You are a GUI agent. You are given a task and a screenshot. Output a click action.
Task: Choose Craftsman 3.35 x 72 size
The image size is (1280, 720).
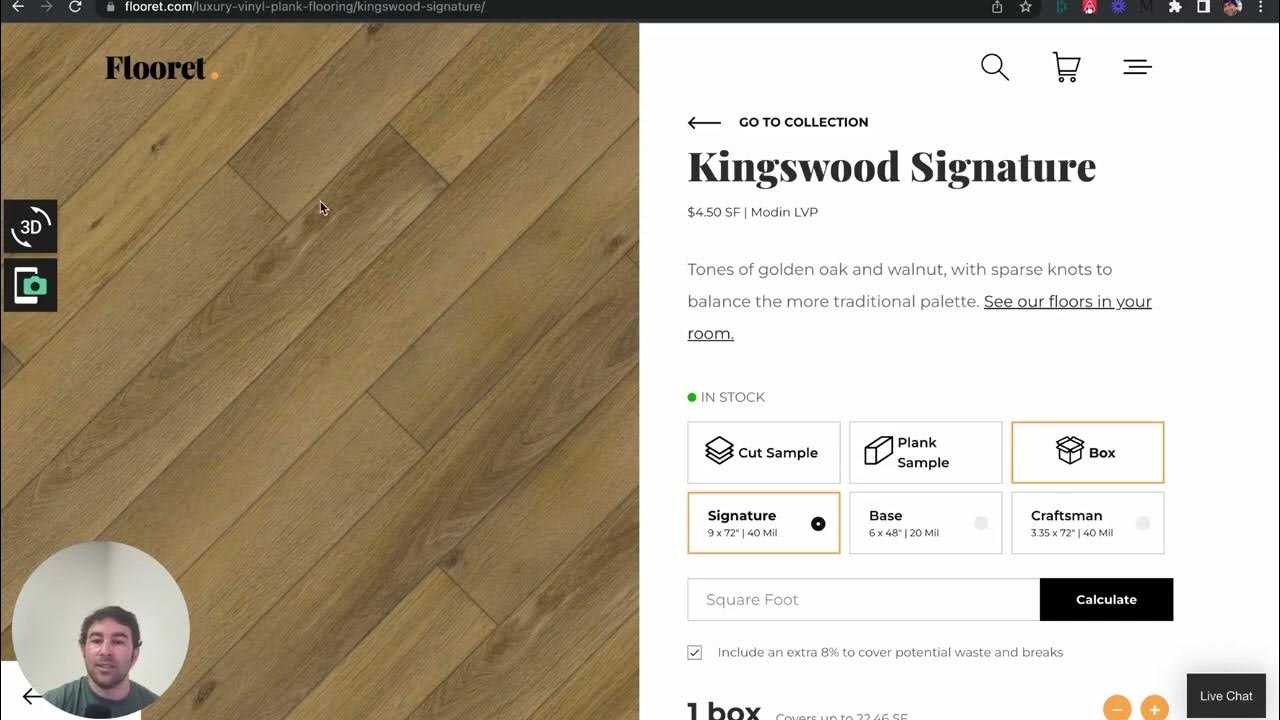(1088, 523)
